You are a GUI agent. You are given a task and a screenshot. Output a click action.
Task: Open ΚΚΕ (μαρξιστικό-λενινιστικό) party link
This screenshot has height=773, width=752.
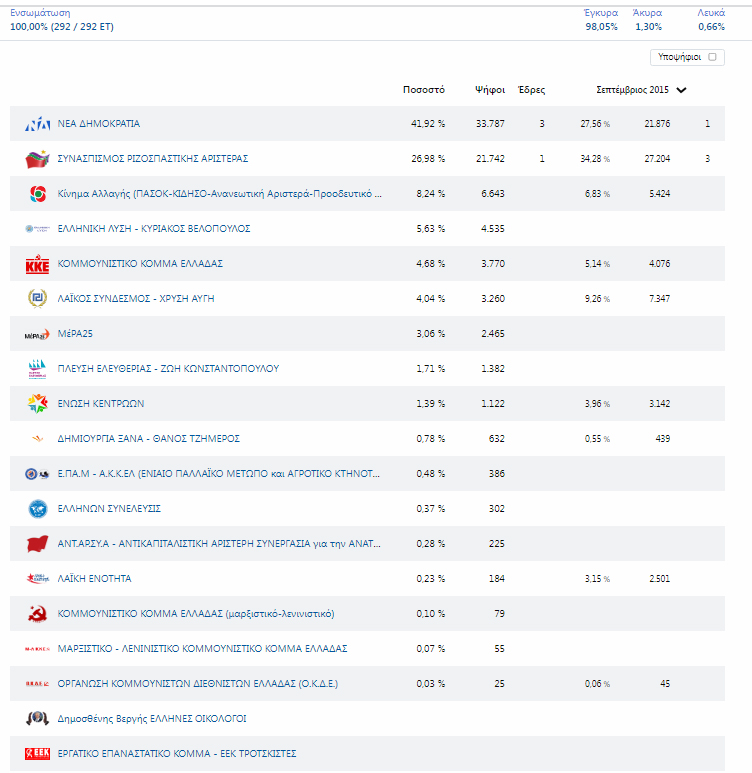click(x=196, y=614)
